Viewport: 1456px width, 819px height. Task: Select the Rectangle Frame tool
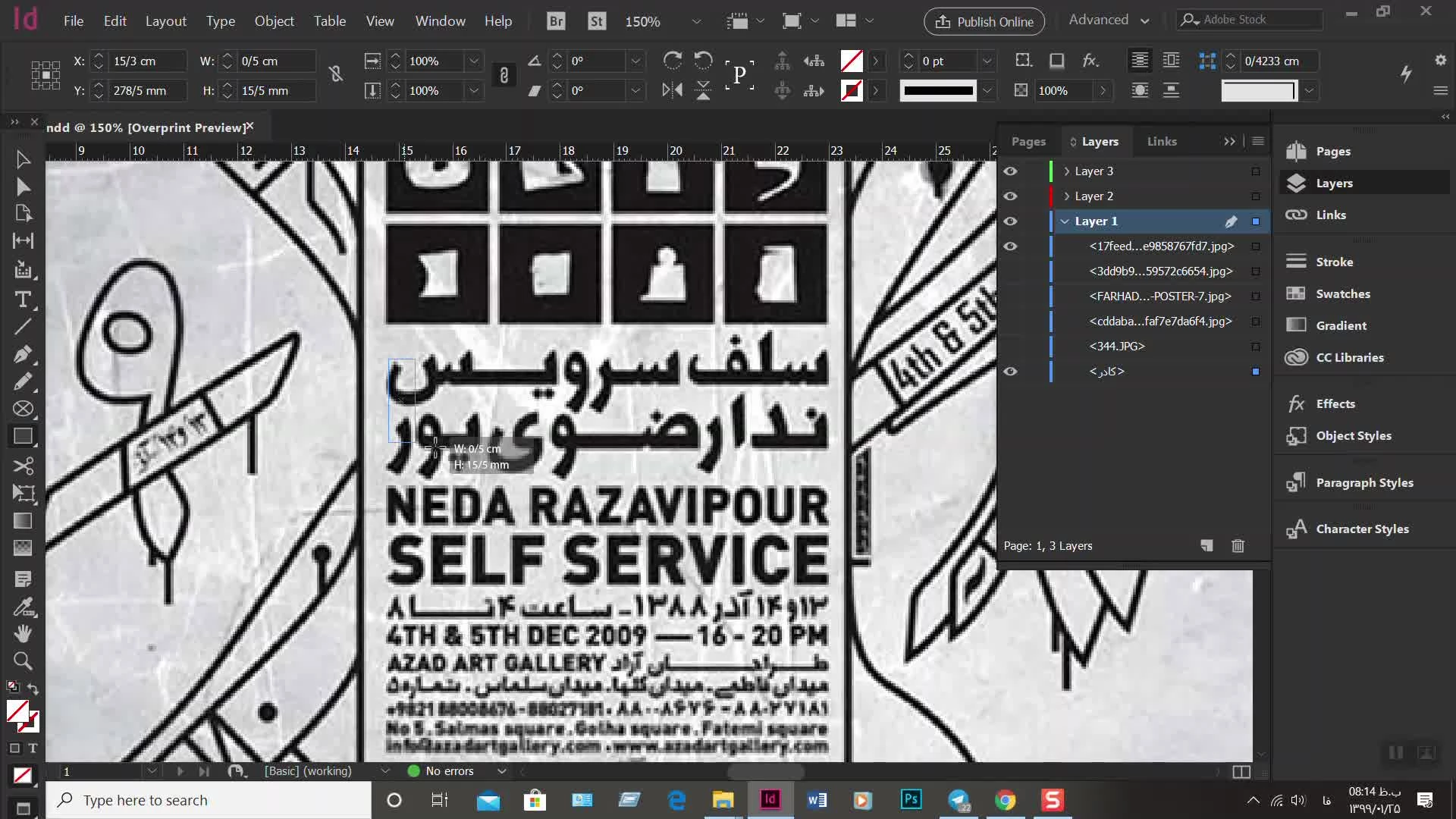pyautogui.click(x=23, y=409)
